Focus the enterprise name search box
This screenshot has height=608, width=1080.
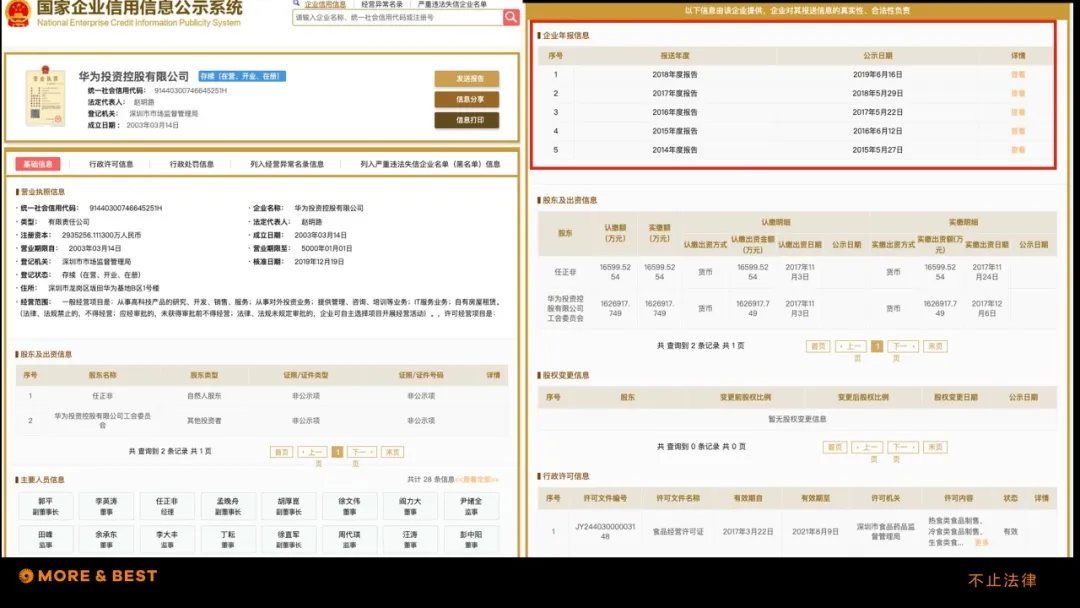(397, 17)
